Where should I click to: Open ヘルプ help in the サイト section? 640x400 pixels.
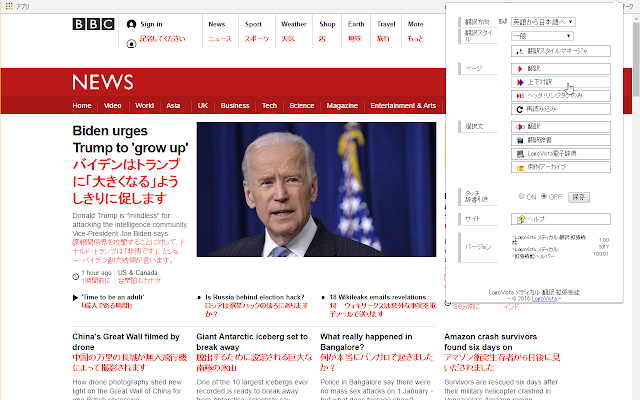561,219
